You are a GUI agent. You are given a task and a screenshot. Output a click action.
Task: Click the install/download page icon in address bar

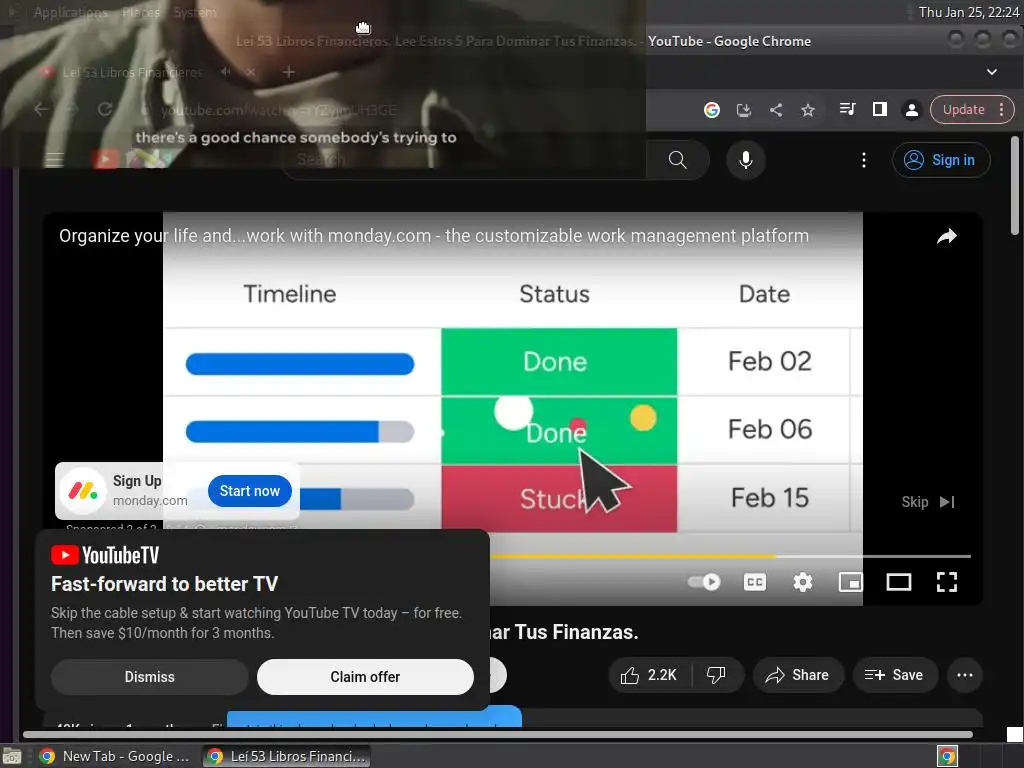click(x=744, y=110)
